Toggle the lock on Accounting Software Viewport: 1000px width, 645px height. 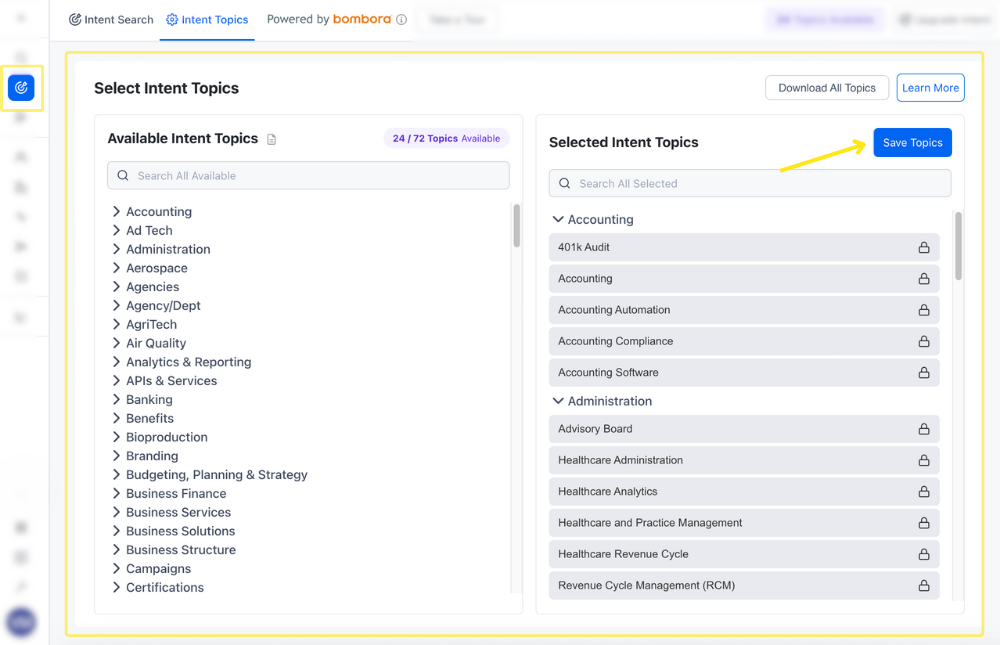pyautogui.click(x=922, y=372)
